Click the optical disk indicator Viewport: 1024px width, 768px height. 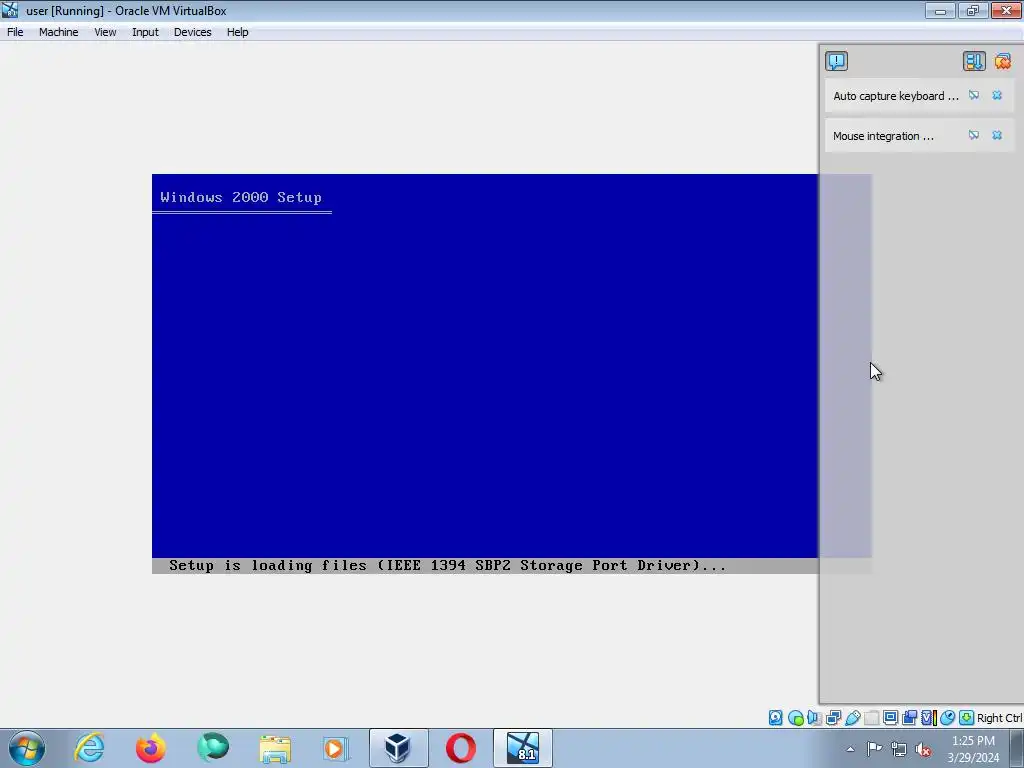tap(795, 718)
